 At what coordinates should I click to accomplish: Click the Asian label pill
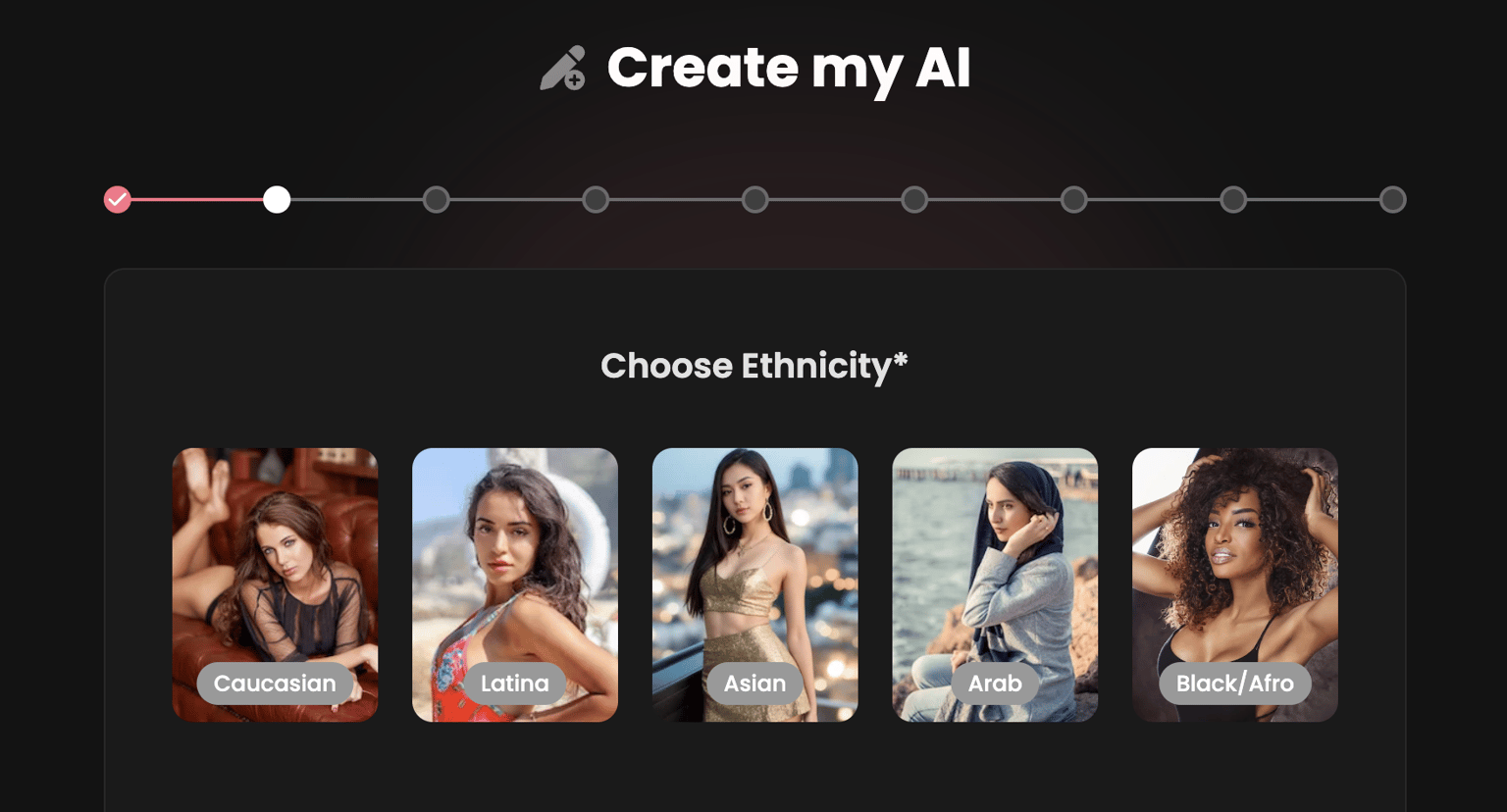[755, 684]
